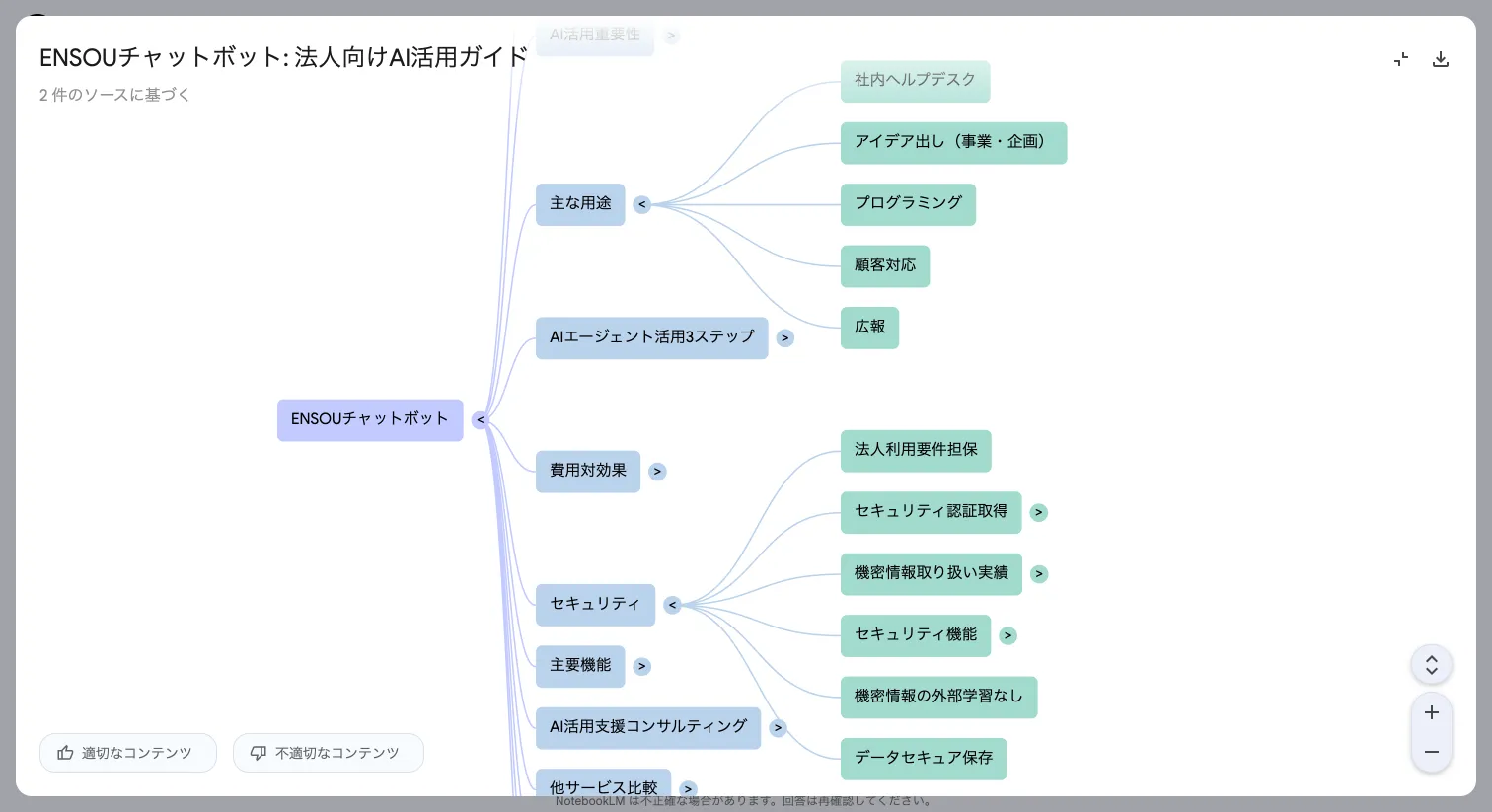This screenshot has width=1492, height=812.
Task: Open the 顧客対応 node
Action: pos(885,265)
